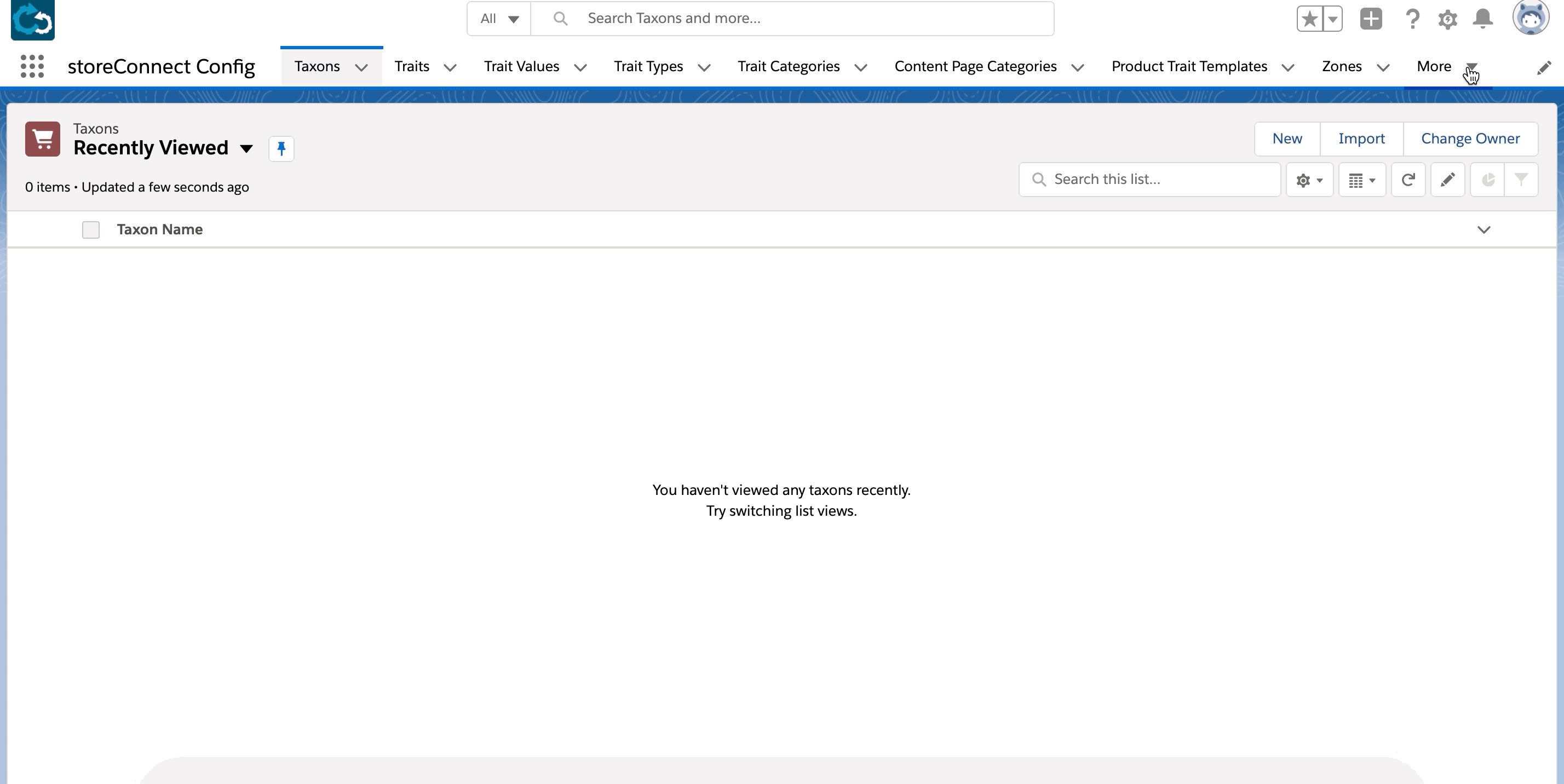Pin the Recently Viewed list view
Viewport: 1564px width, 784px height.
(281, 149)
